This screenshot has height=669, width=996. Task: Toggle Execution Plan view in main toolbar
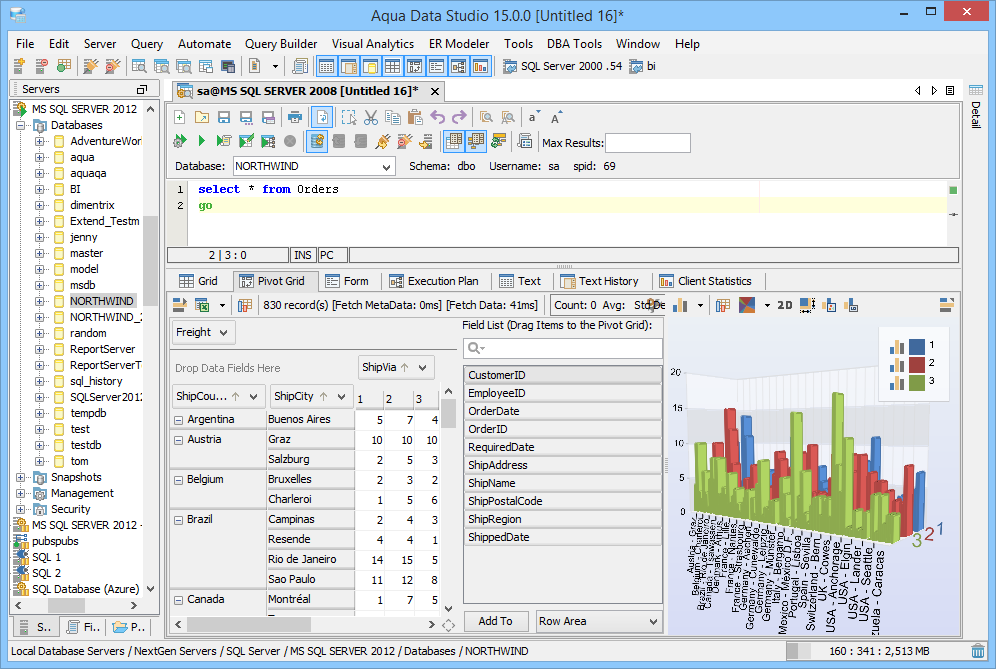point(459,66)
